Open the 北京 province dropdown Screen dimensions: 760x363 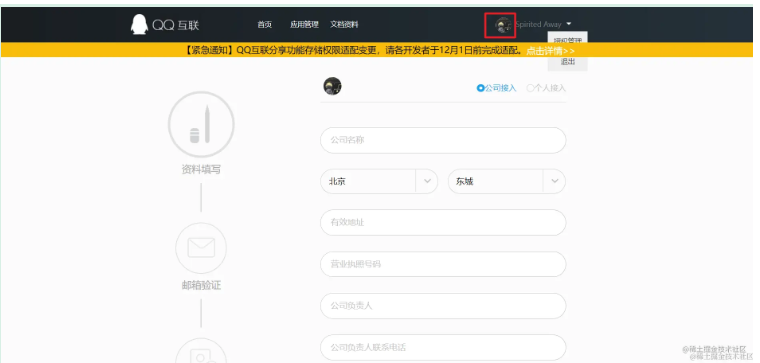click(x=379, y=181)
